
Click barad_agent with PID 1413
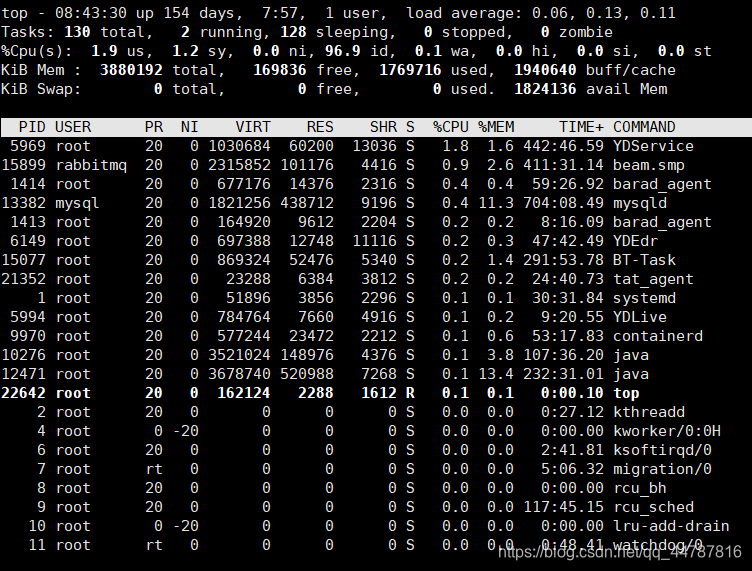tap(662, 222)
